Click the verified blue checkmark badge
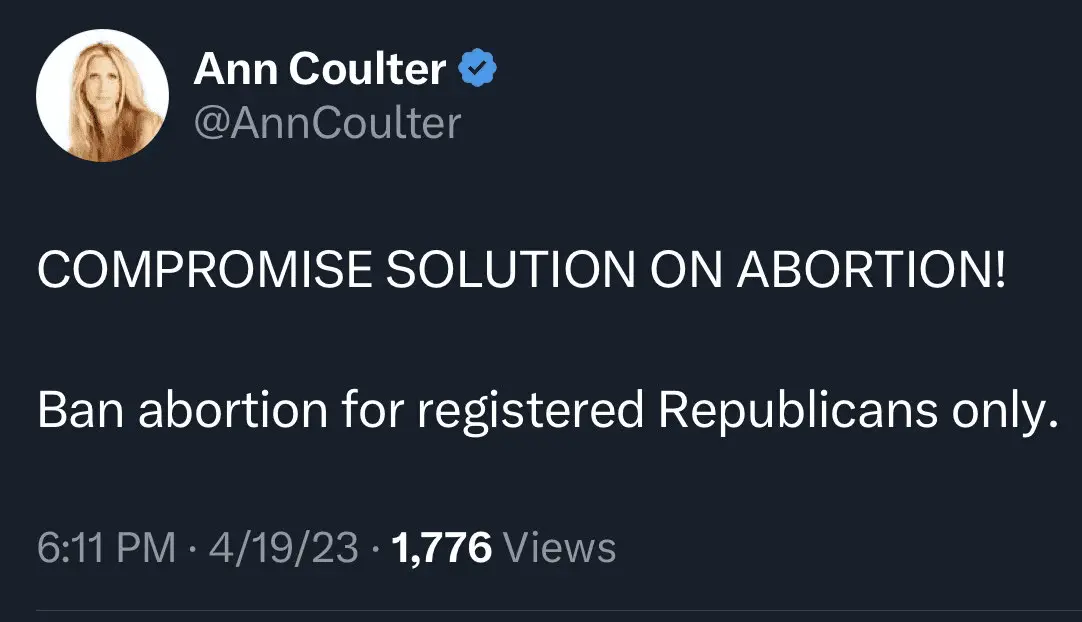The width and height of the screenshot is (1082, 622). (x=478, y=70)
